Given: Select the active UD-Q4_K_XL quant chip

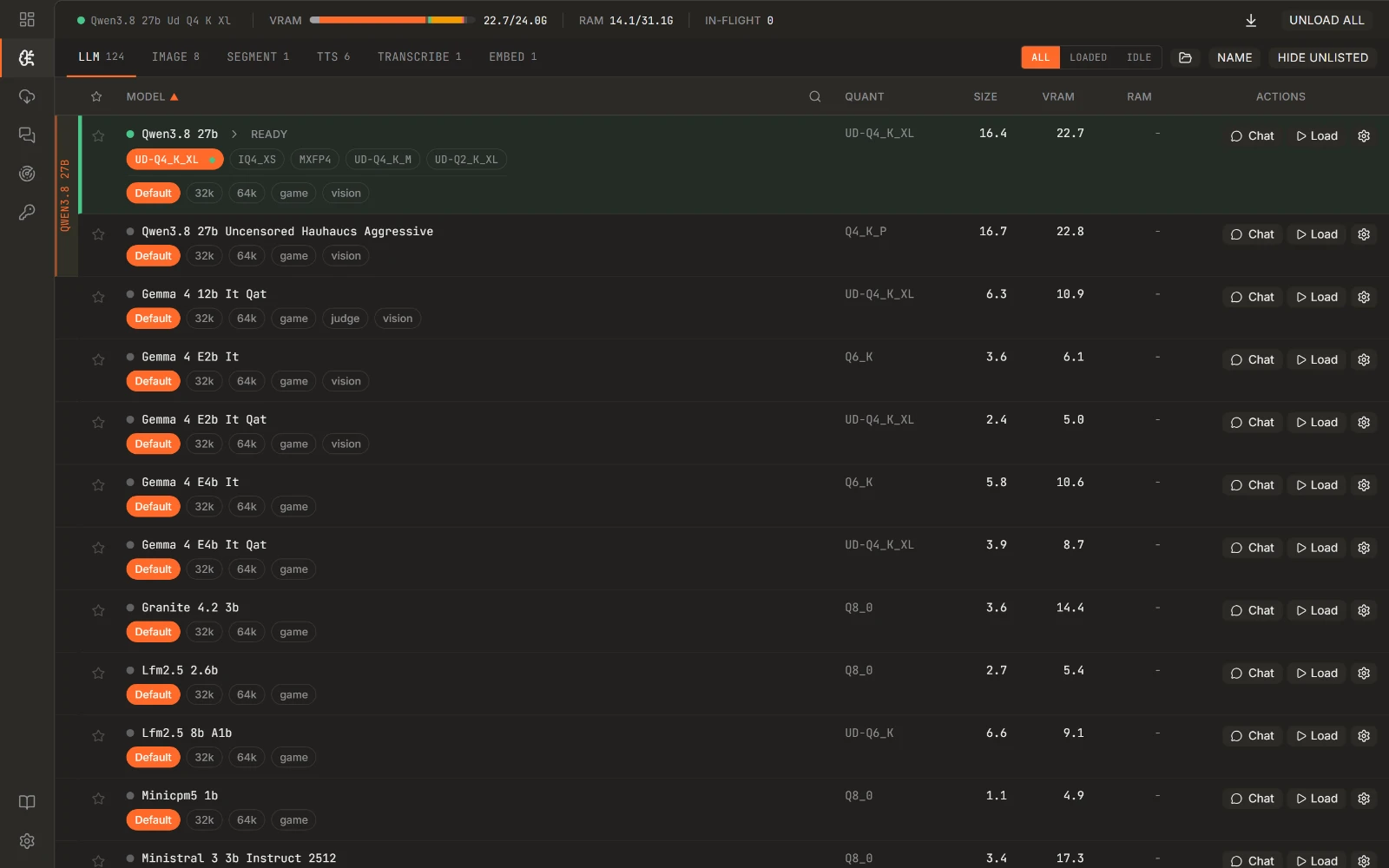Looking at the screenshot, I should coord(174,160).
